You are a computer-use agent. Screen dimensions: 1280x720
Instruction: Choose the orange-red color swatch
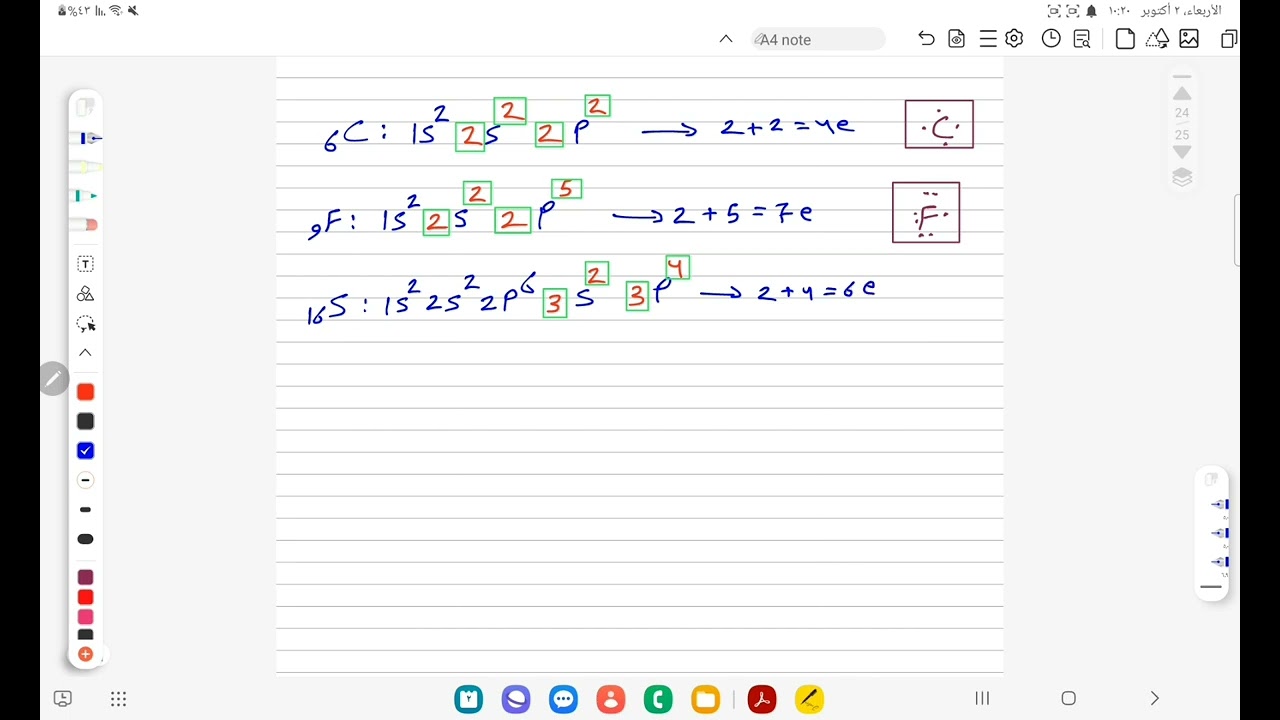(85, 392)
